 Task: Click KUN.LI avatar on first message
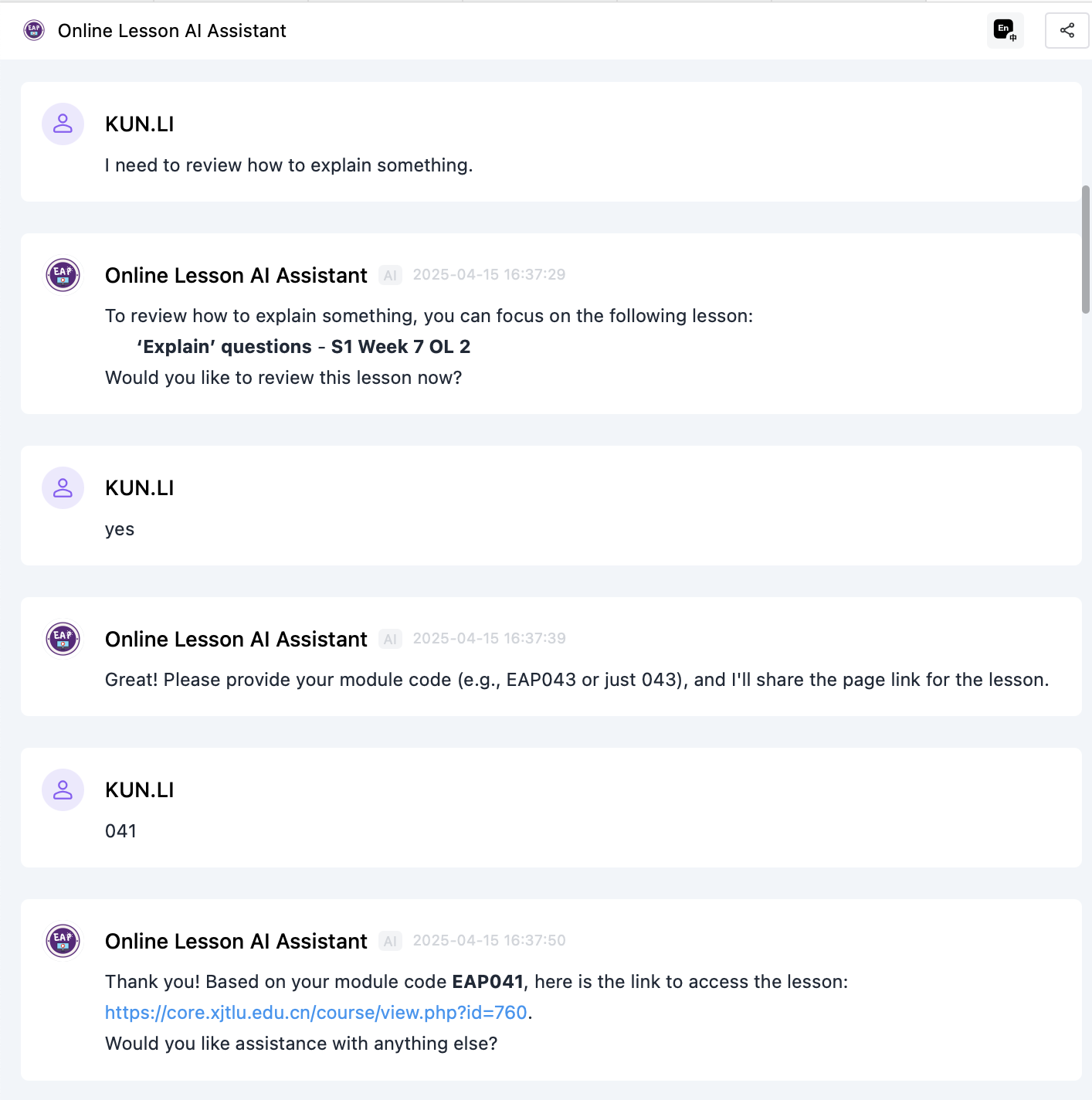point(63,124)
